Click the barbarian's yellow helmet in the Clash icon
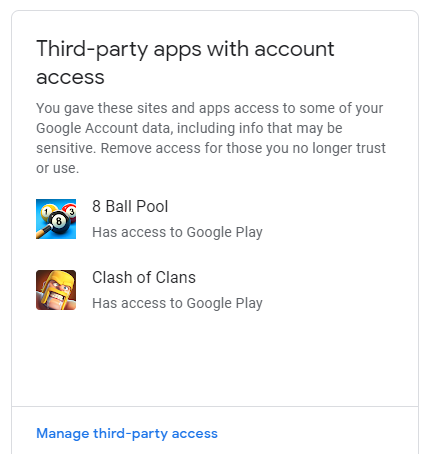434x454 pixels. (57, 279)
